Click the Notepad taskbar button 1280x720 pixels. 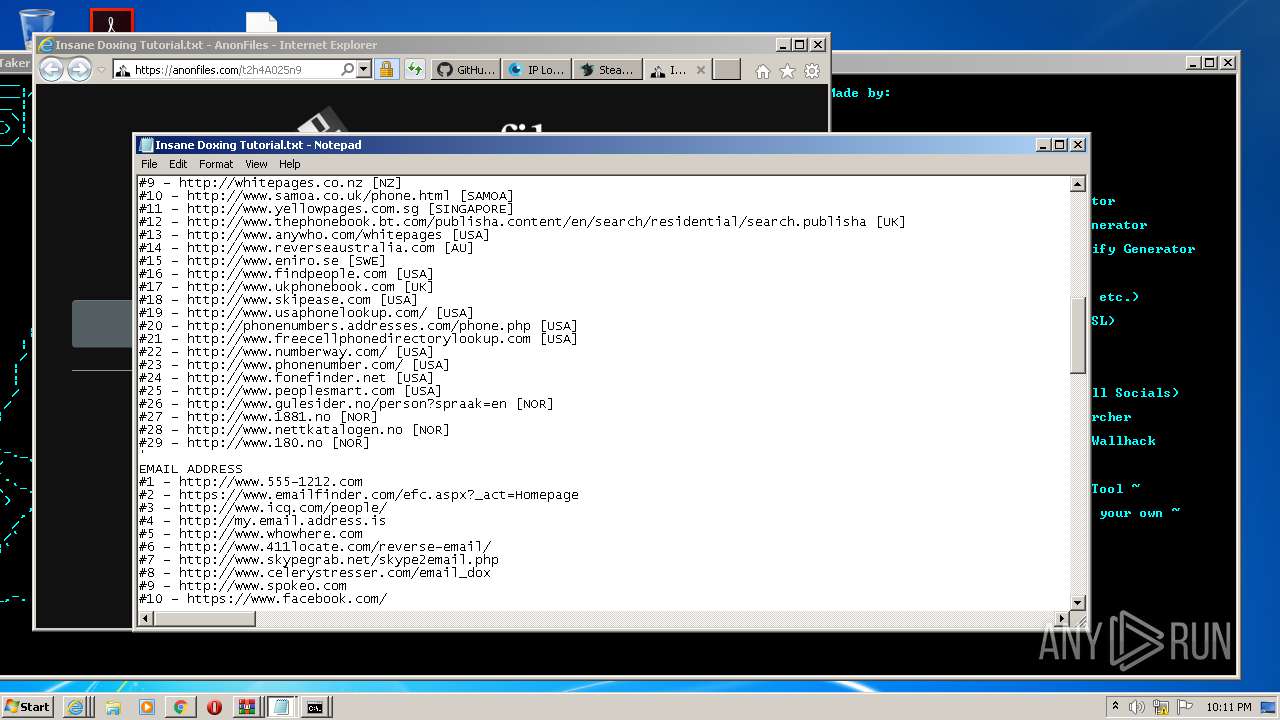coord(281,707)
